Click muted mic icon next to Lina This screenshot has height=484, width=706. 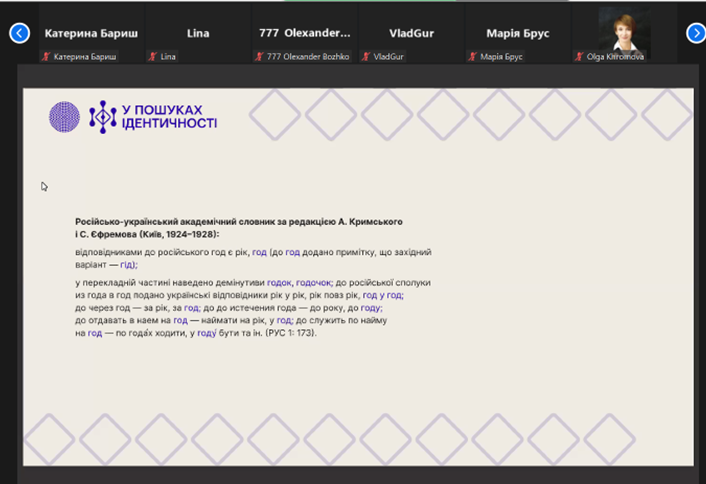[x=152, y=57]
